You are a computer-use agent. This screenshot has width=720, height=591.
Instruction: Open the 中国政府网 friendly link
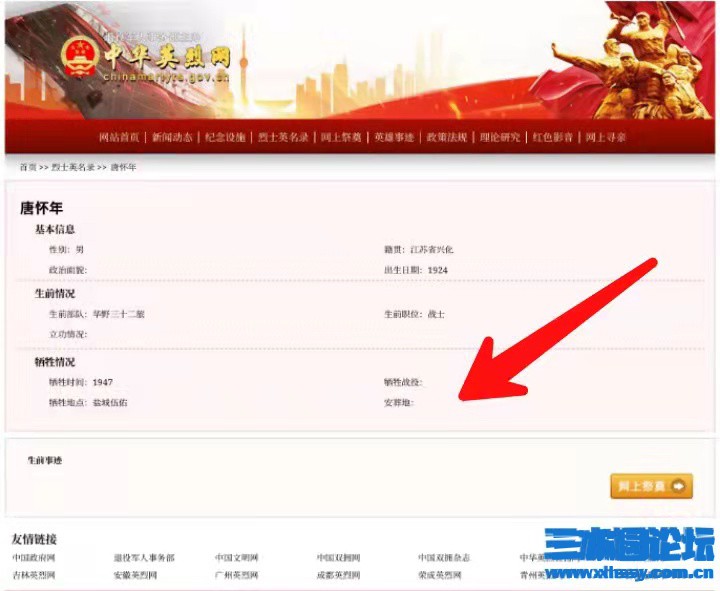34,558
